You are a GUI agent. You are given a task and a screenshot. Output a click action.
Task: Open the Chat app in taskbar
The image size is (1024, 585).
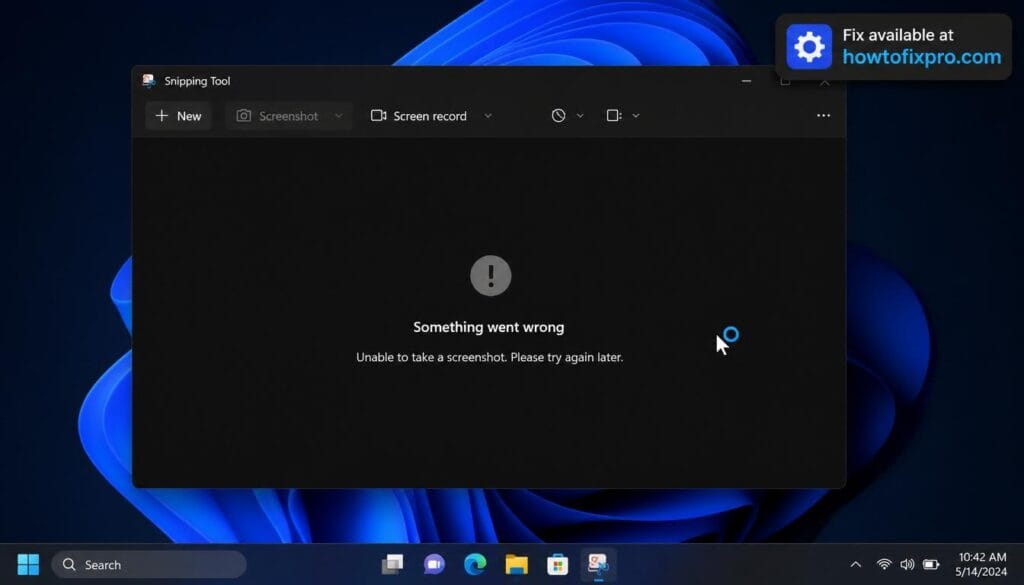(434, 564)
